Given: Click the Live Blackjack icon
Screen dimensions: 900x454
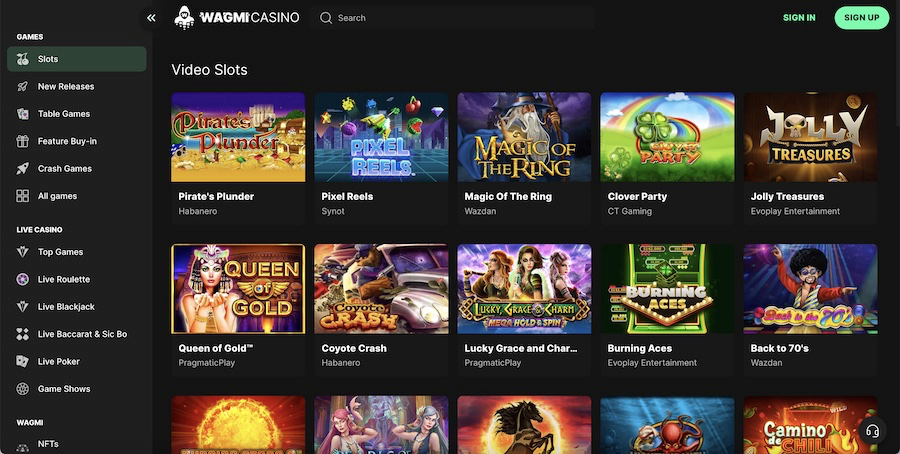Looking at the screenshot, I should [x=22, y=307].
